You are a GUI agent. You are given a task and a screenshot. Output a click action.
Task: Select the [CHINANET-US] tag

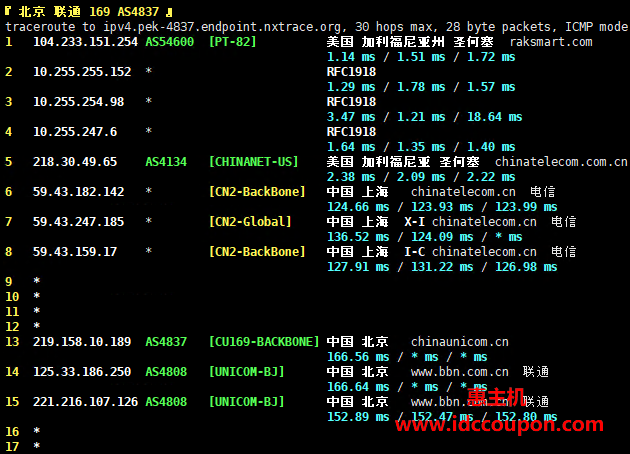pyautogui.click(x=254, y=162)
